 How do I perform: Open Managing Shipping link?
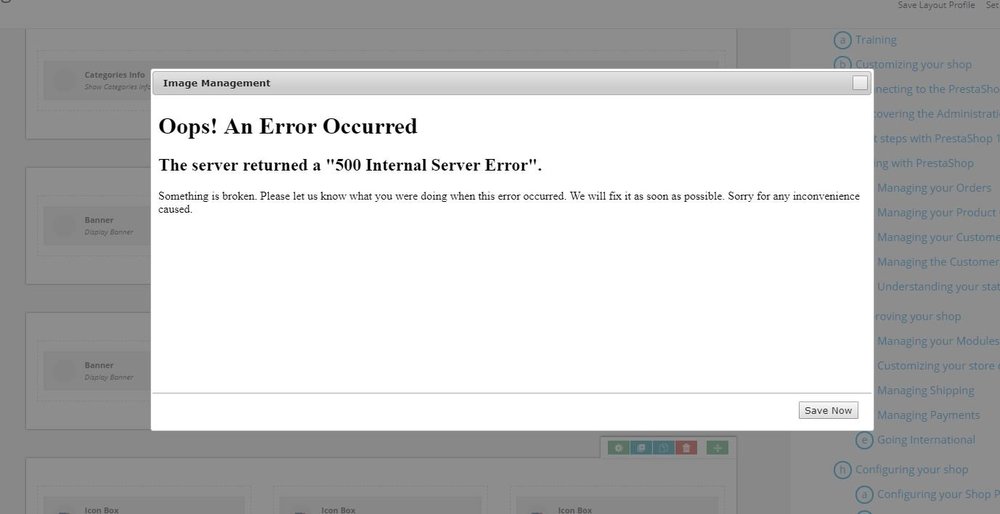click(925, 390)
